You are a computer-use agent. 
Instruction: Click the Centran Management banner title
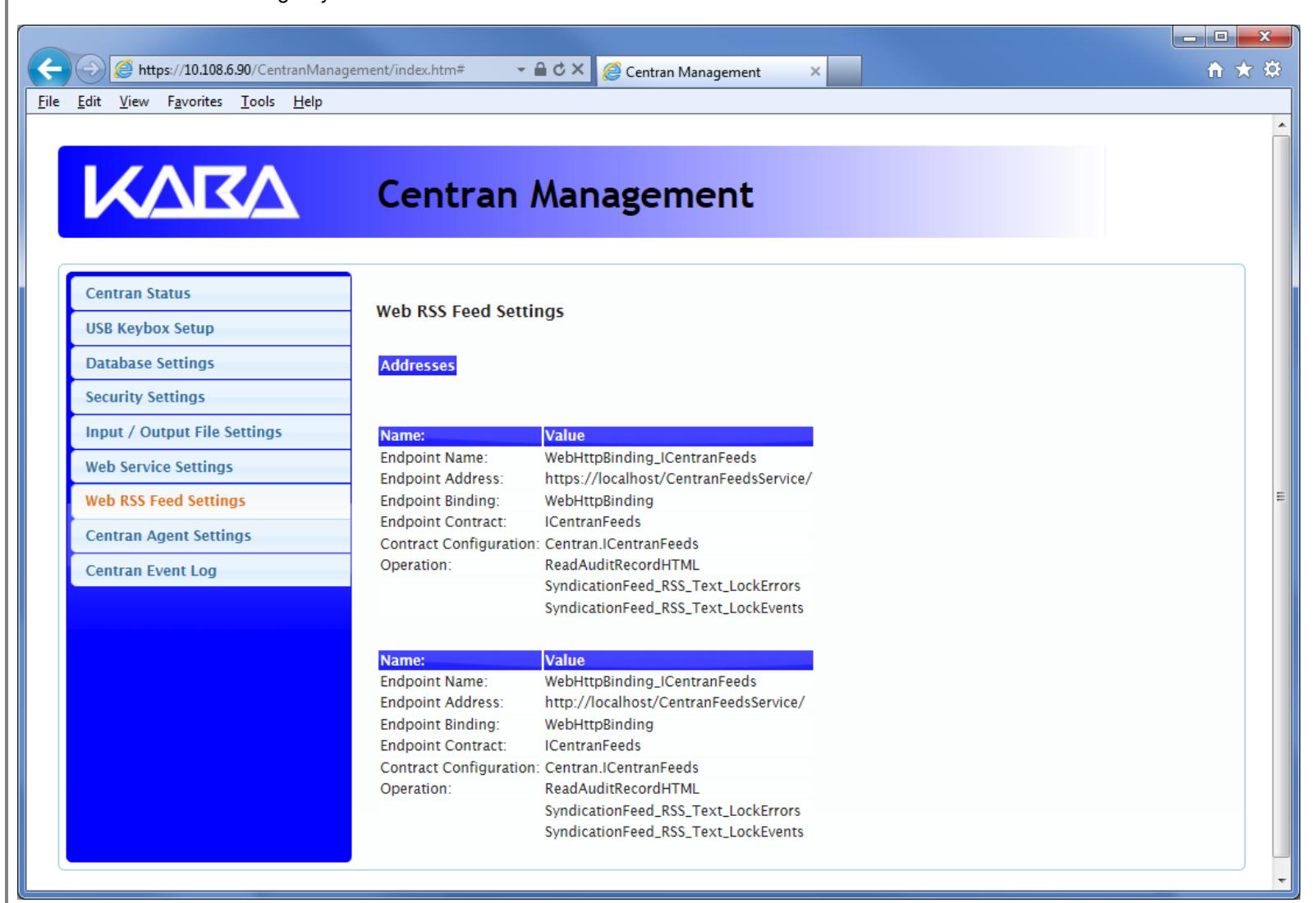[565, 195]
